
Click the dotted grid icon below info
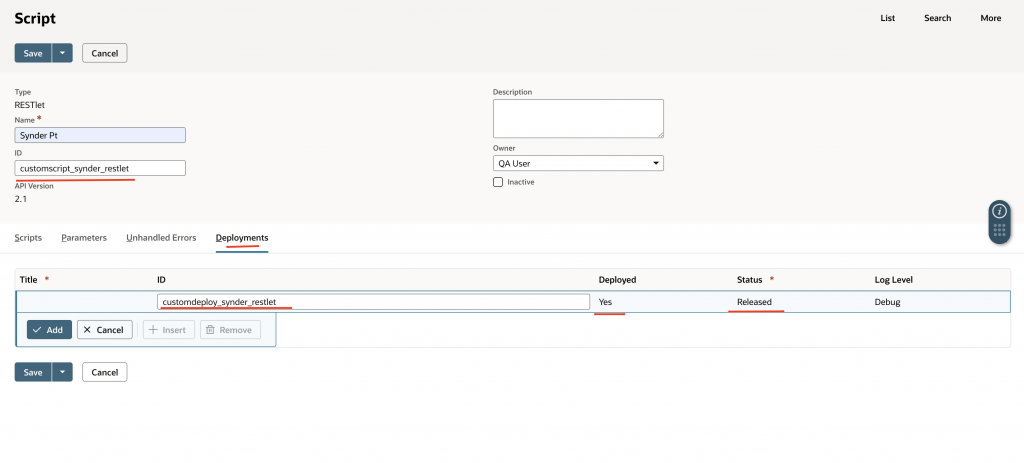pos(999,231)
